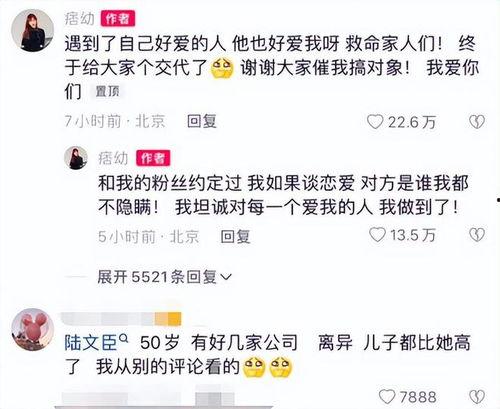Tap the 作者 badge on top comment
This screenshot has height=409, width=500.
point(118,18)
